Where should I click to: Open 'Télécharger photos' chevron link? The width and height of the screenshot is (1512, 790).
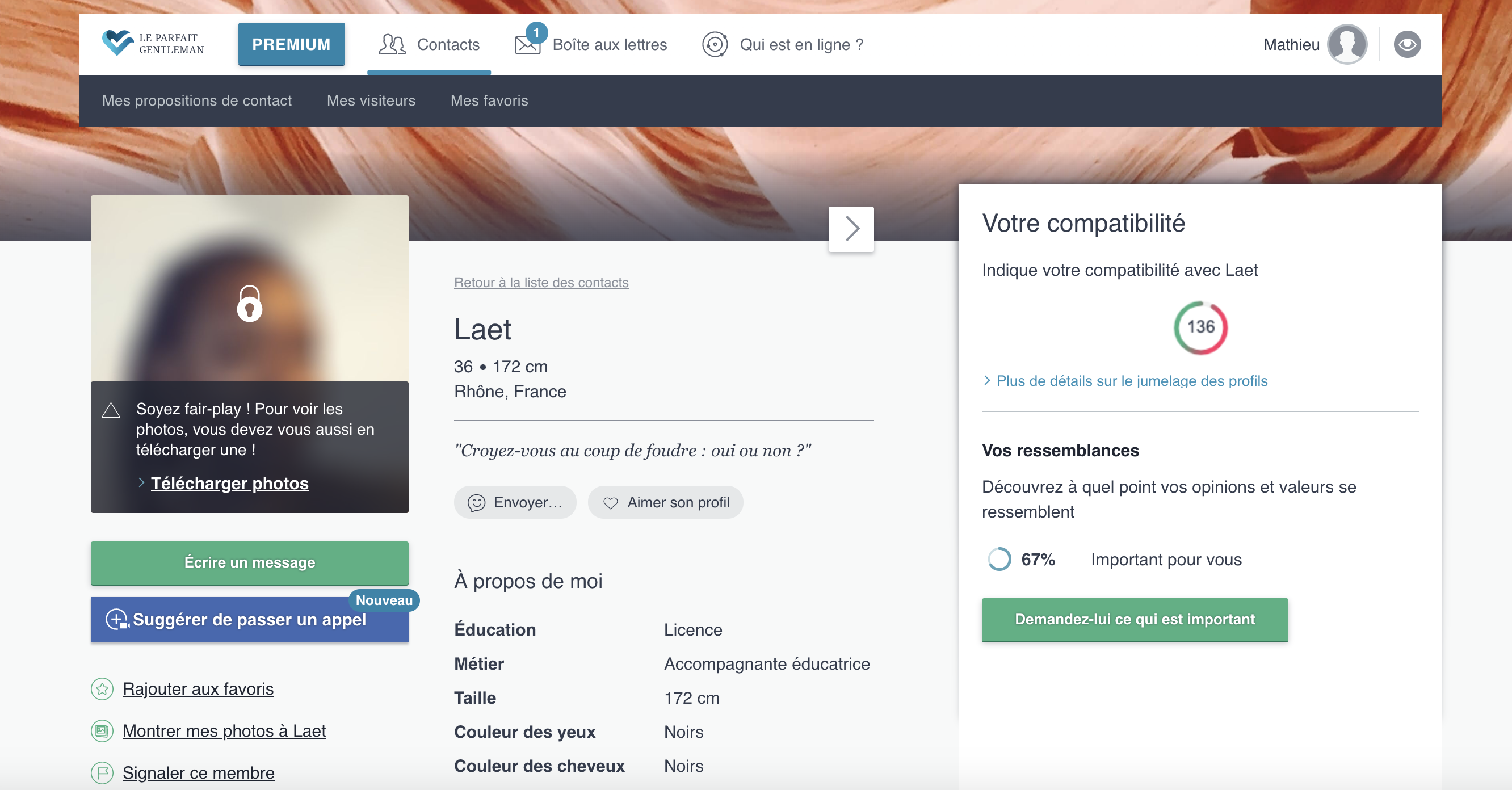229,483
